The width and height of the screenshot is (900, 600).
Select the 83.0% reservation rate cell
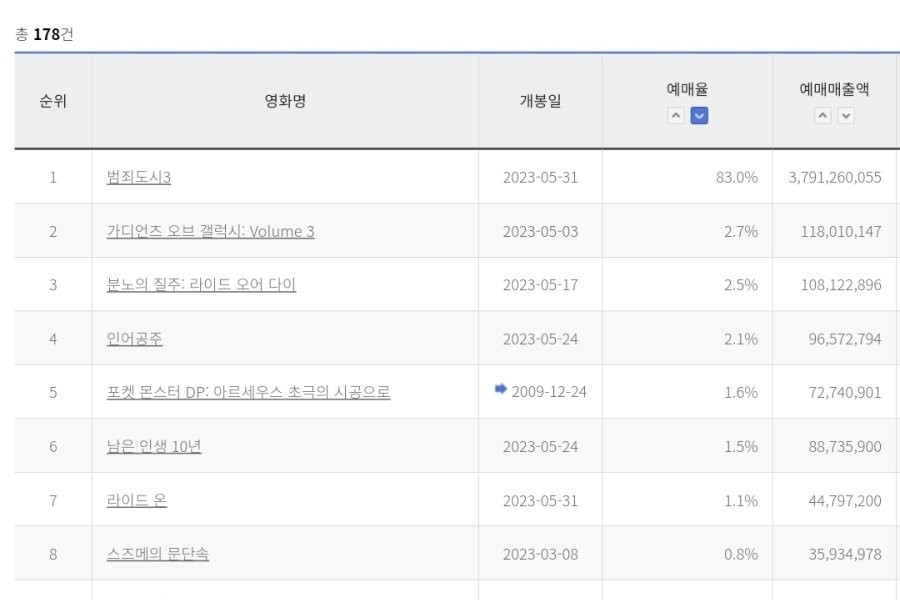tap(737, 177)
